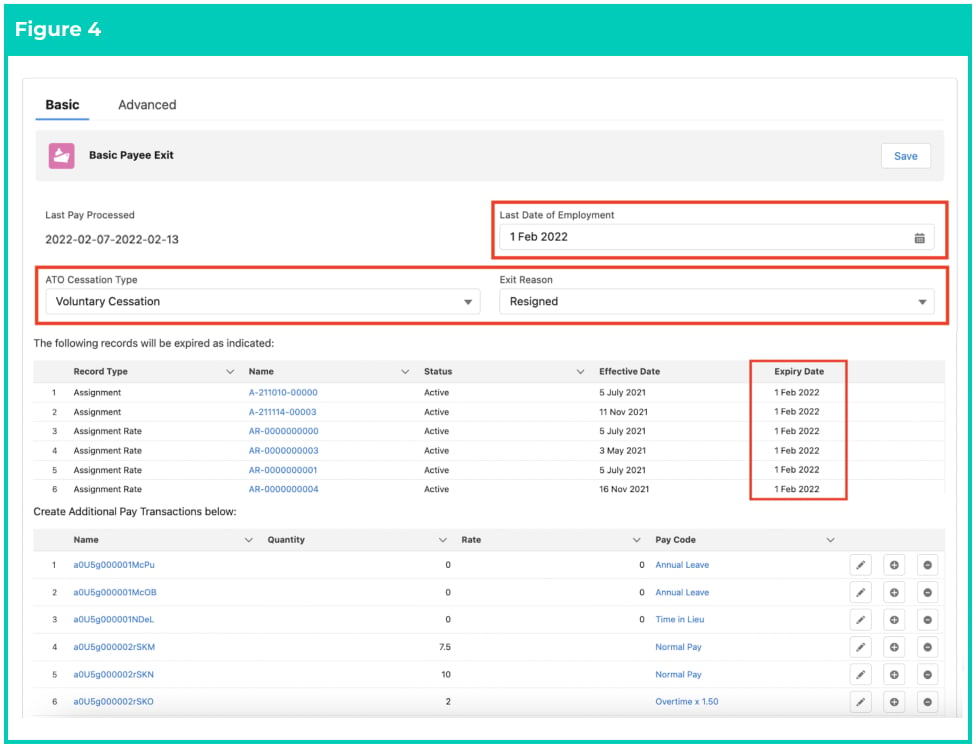The image size is (976, 748).
Task: Open pay transaction link a0U5g000002rSKN
Action: click(113, 675)
